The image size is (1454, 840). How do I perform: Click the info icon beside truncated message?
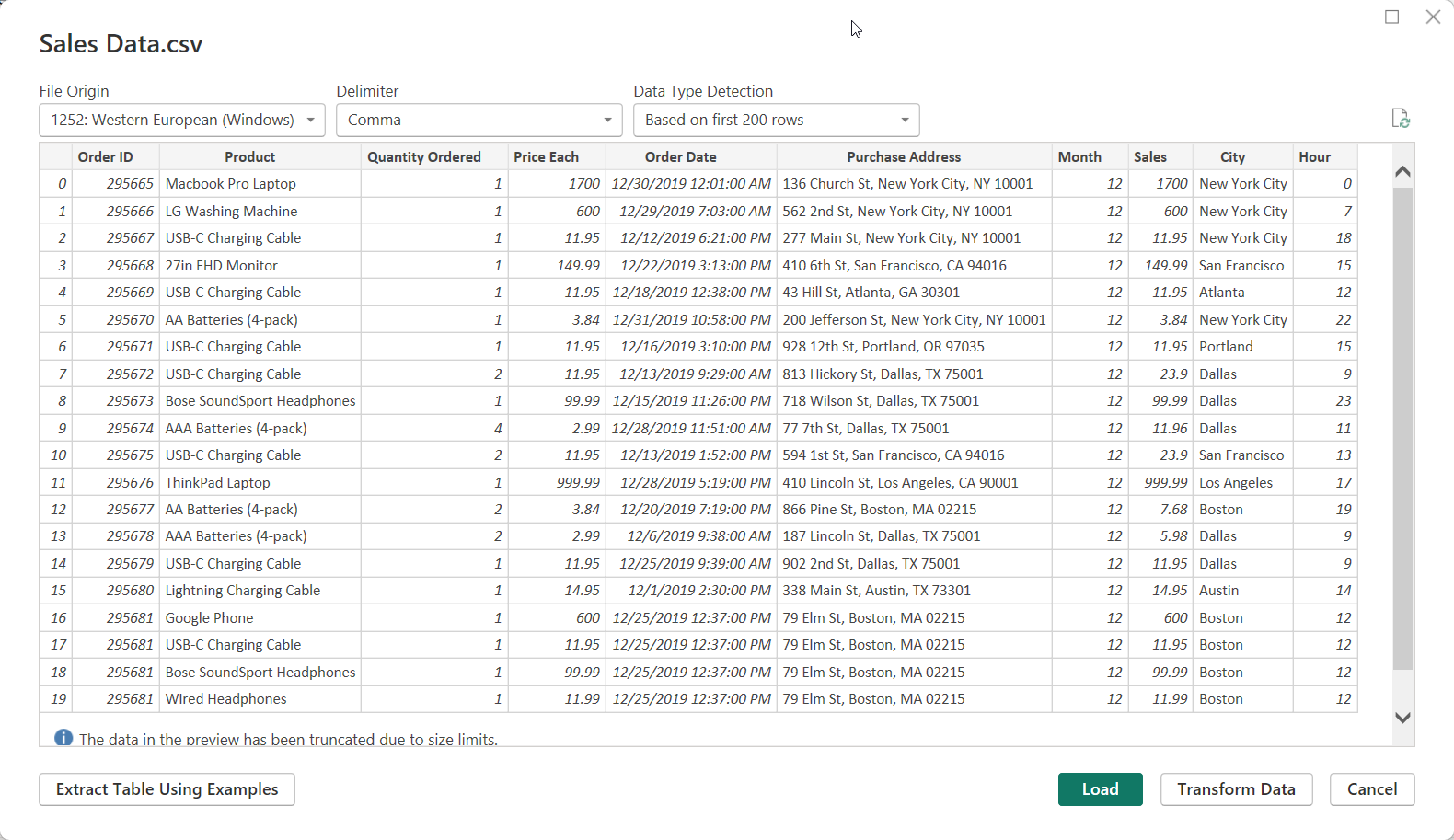tap(63, 738)
